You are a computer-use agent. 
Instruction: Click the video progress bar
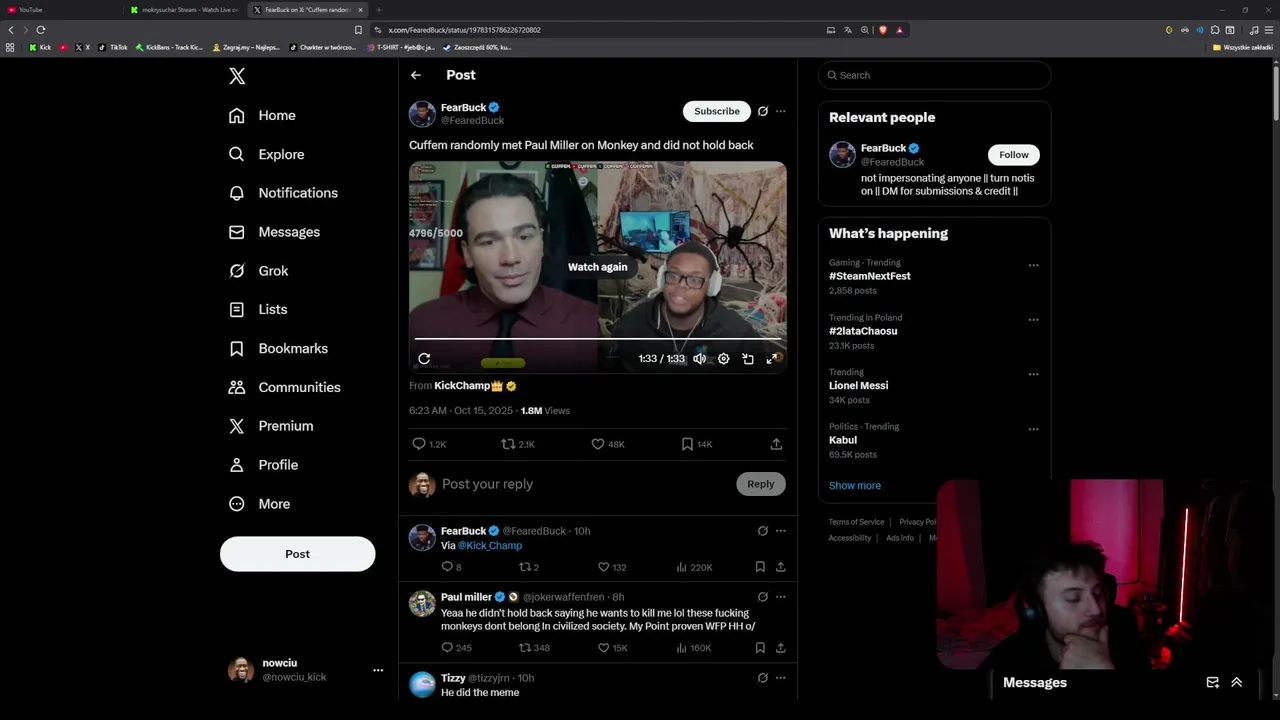[x=598, y=340]
